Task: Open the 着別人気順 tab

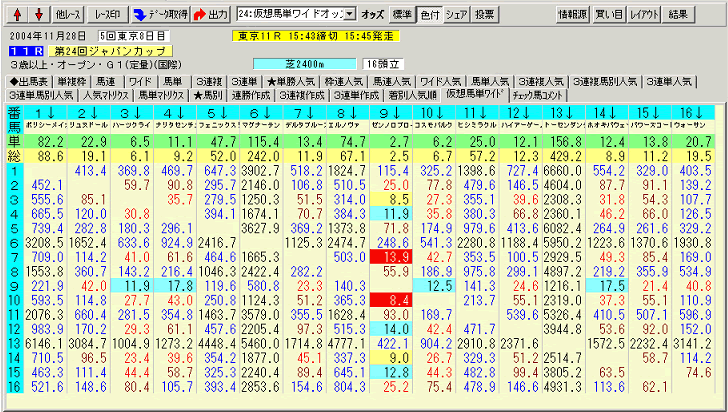Action: (x=413, y=96)
